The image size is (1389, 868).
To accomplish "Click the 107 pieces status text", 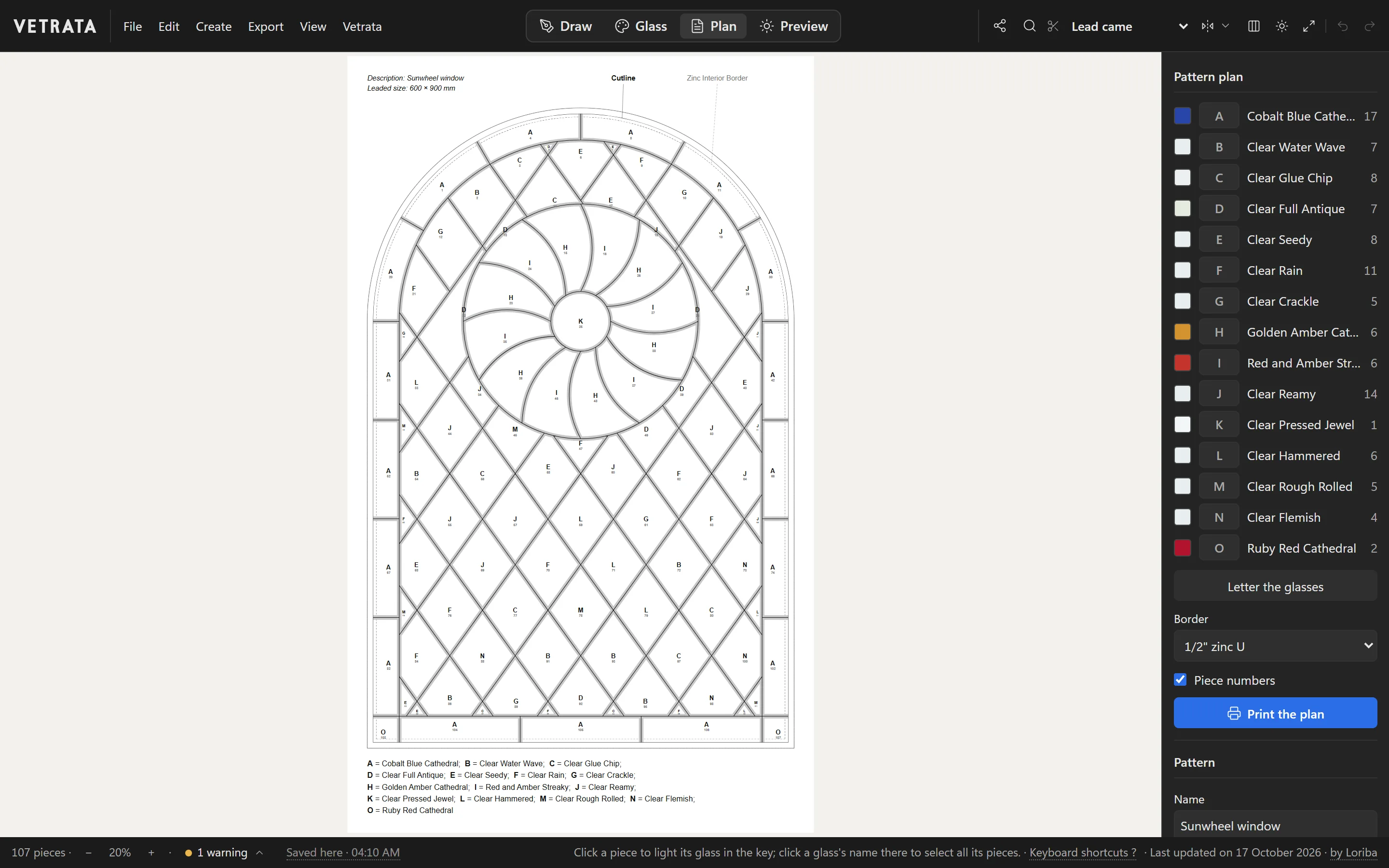I will [x=38, y=853].
